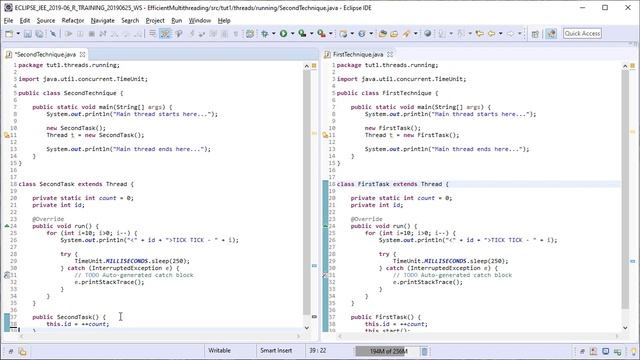Click the Open Perspective toolbar icon

(x=535, y=34)
